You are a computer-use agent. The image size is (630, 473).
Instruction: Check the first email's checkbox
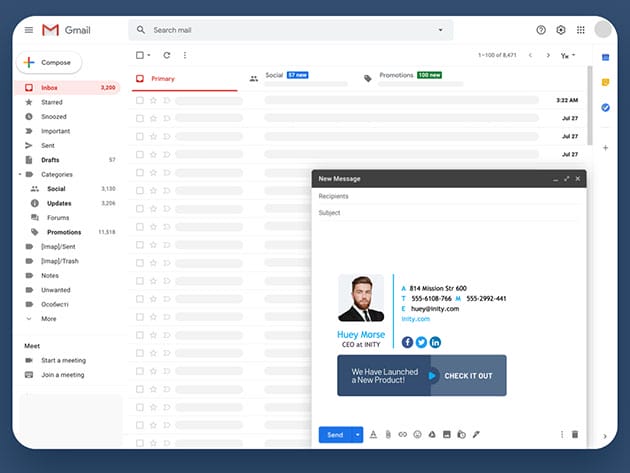point(140,100)
